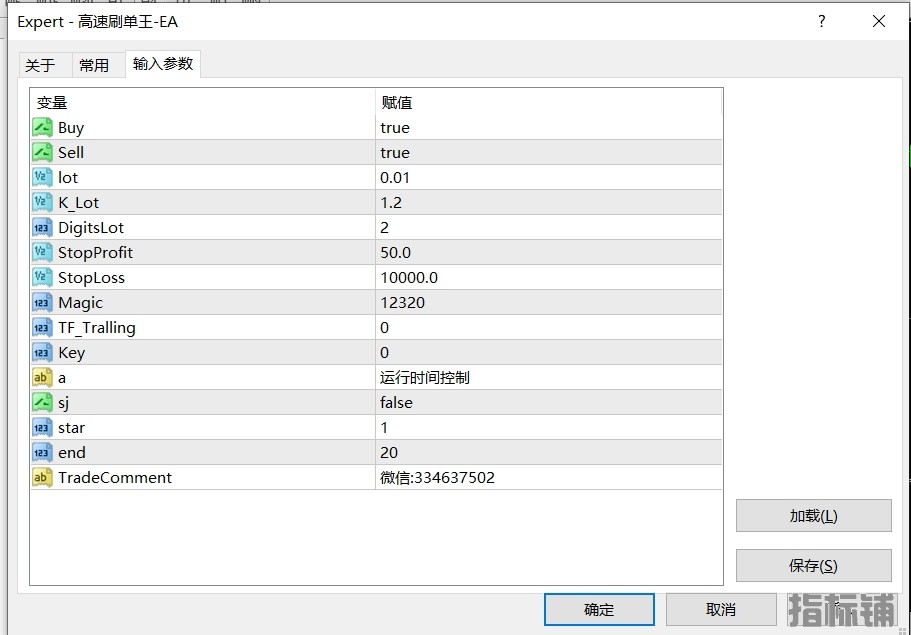Click the integer icon beside Key
Screen dimensions: 911x635
click(x=42, y=352)
